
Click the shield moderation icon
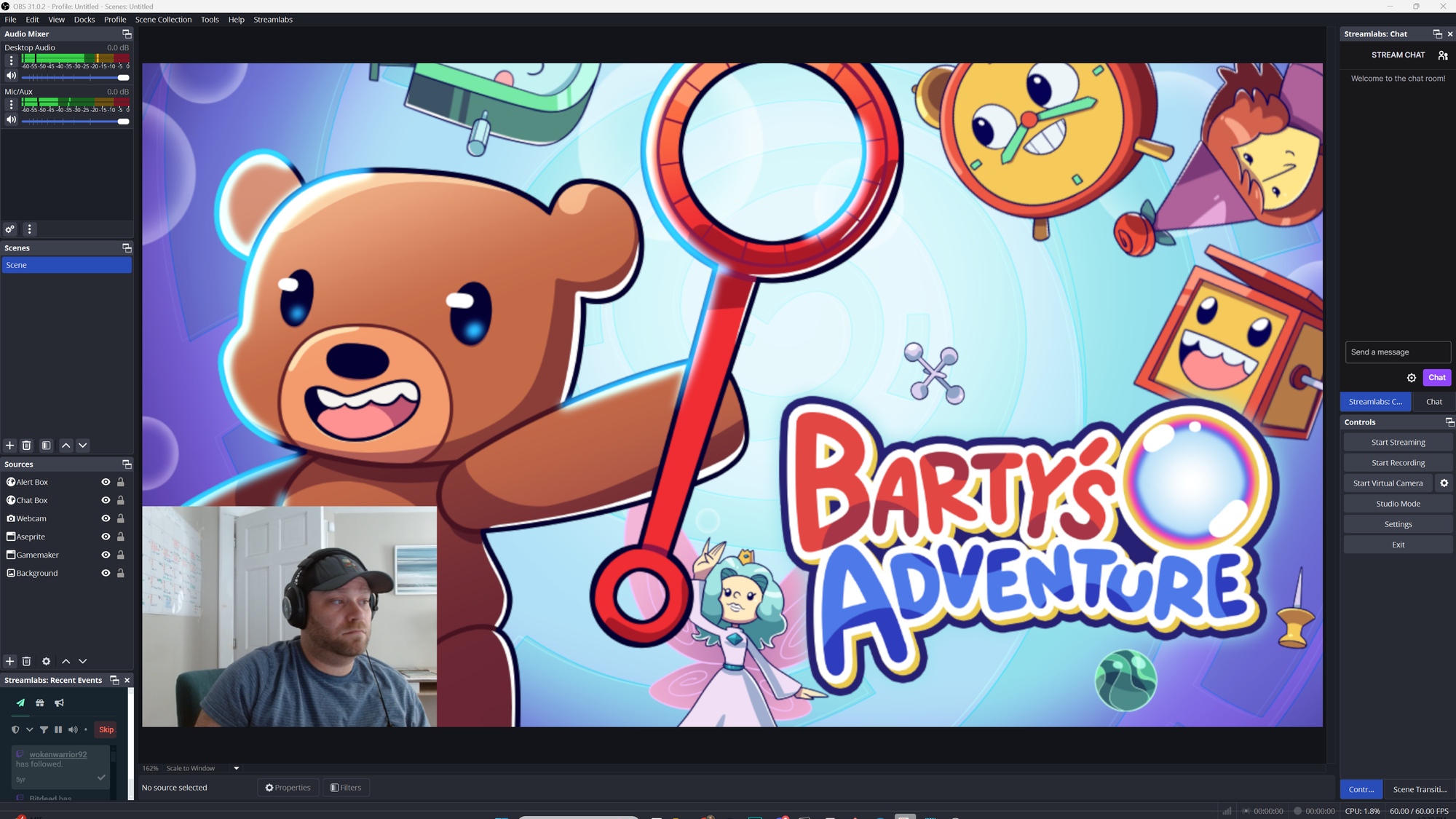15,729
